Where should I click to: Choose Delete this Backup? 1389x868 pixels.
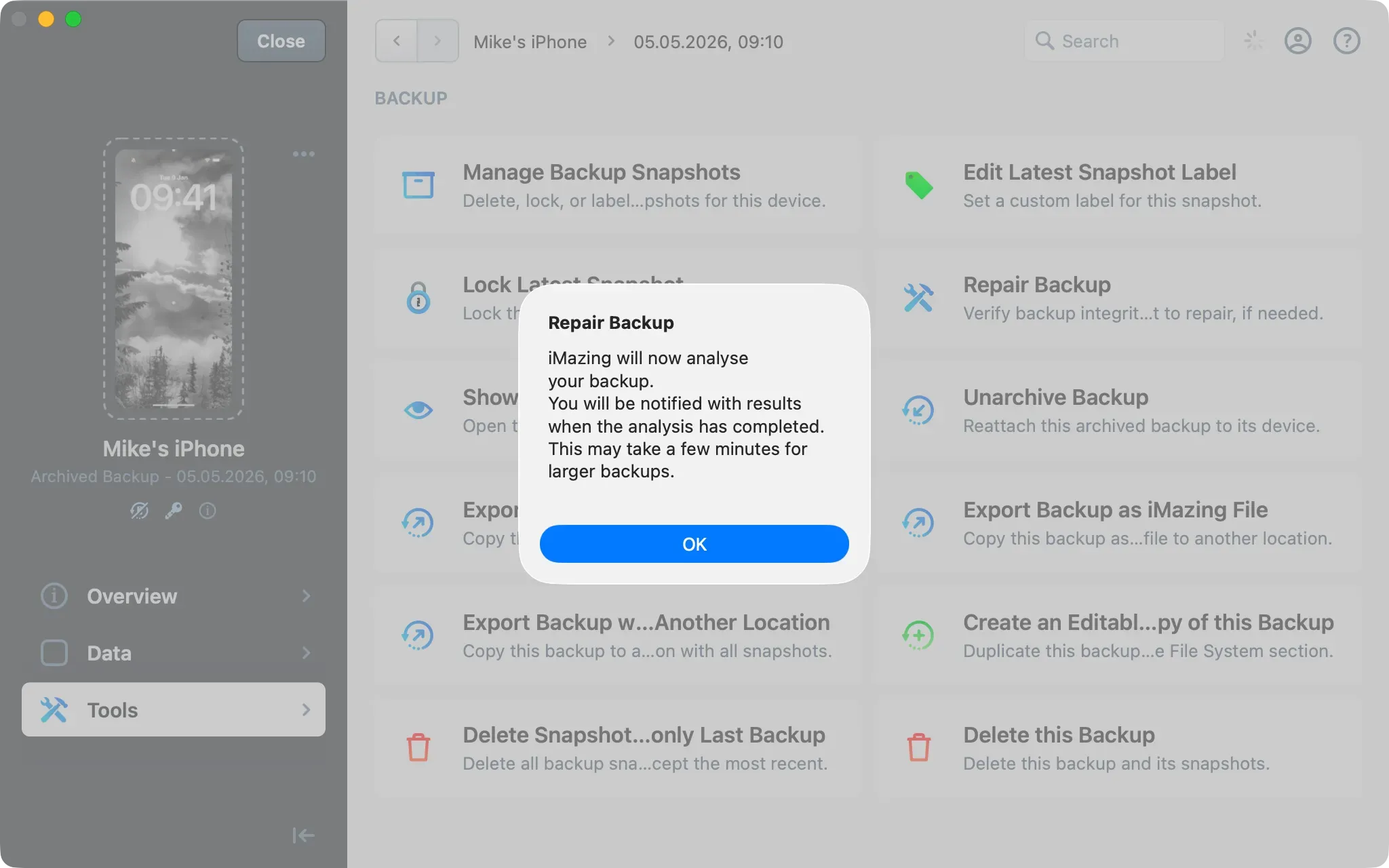pos(1119,748)
